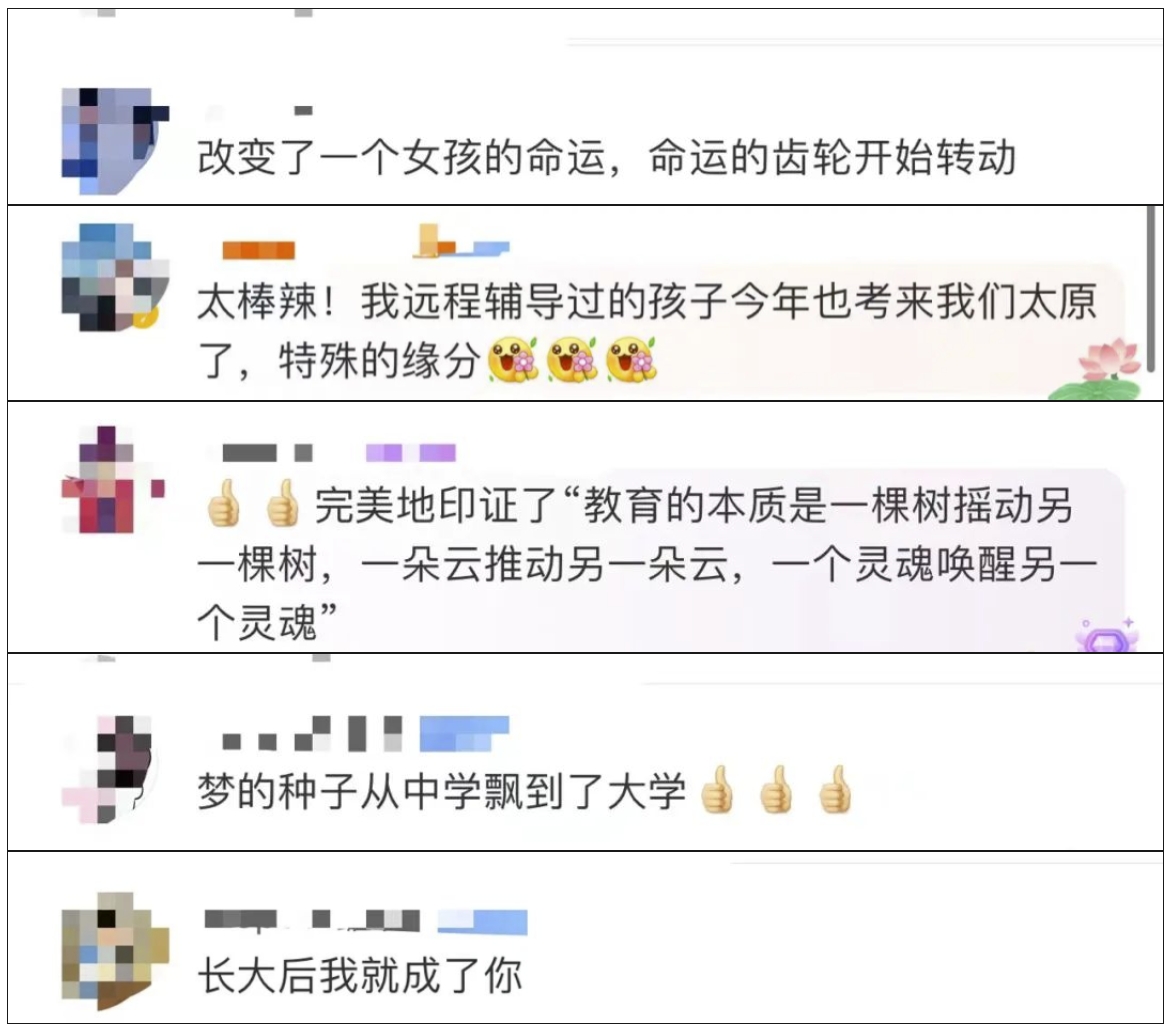
Task: Click blue badge above '梦的种子' comment
Action: coord(464,734)
